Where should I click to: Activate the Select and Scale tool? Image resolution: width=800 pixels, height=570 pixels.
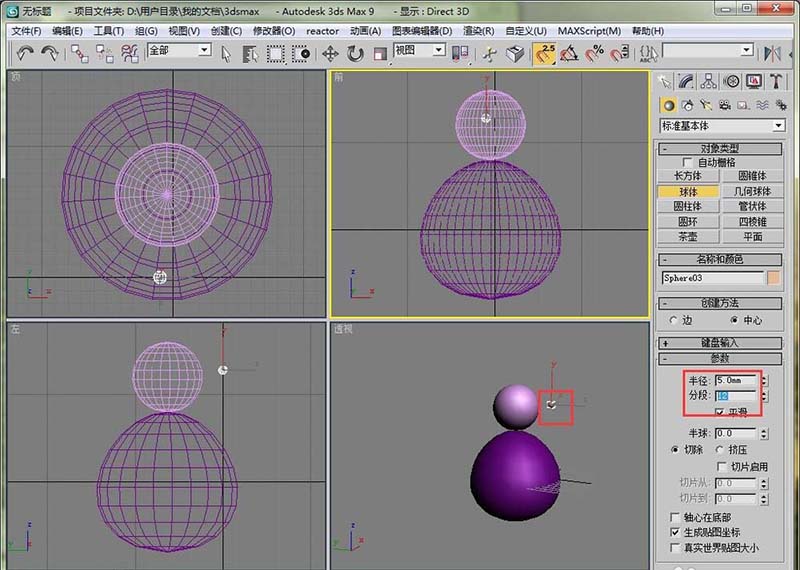[380, 53]
